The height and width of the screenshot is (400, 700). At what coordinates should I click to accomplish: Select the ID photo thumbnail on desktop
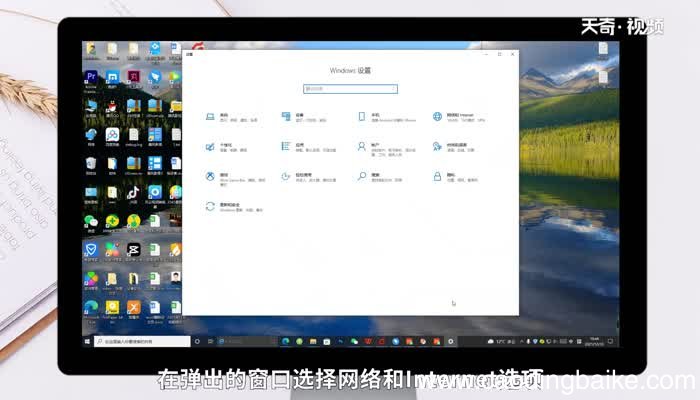click(x=175, y=280)
